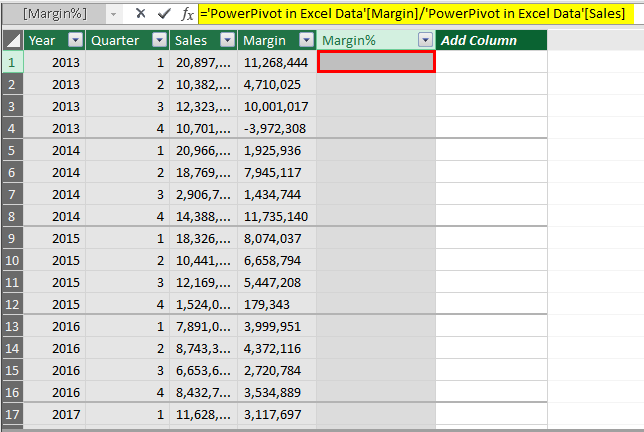
Task: Expand the Margin column filter dropdown
Action: pos(305,40)
